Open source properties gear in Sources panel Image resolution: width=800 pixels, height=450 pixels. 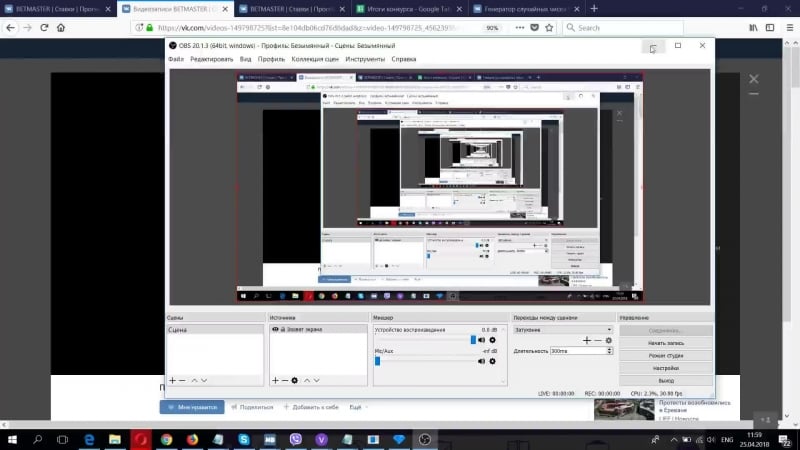point(295,380)
